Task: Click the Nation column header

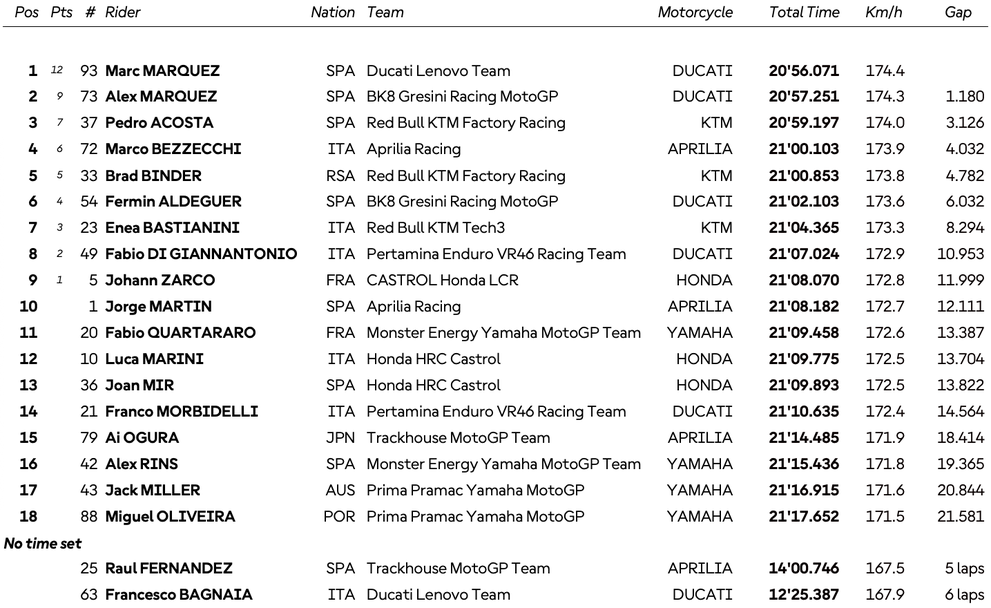Action: pyautogui.click(x=332, y=13)
